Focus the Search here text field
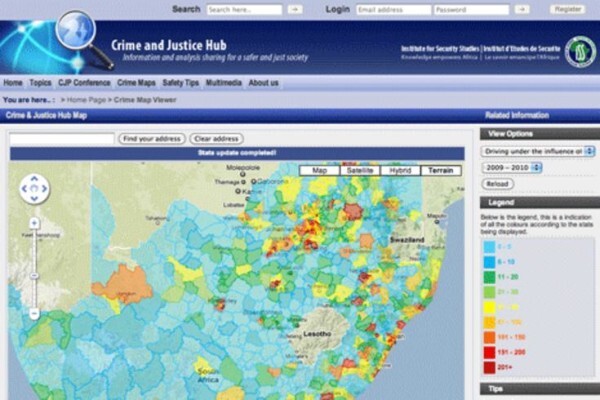Image resolution: width=600 pixels, height=400 pixels. click(244, 10)
